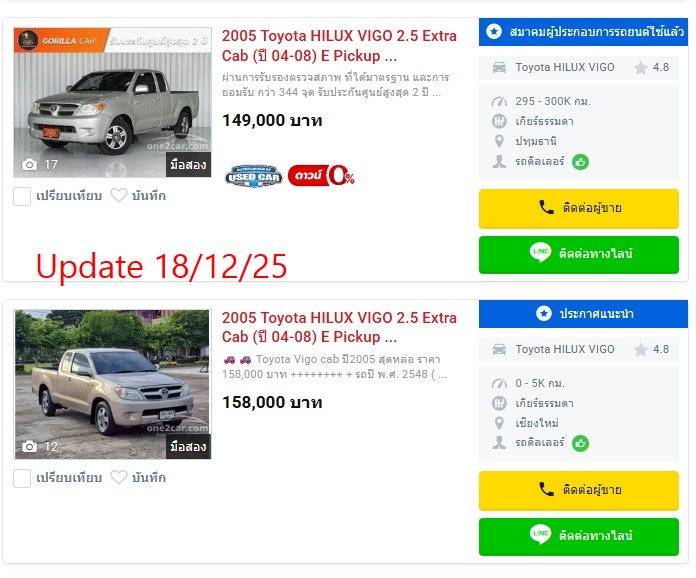Viewport: 696px width, 578px height.
Task: Click the Used Car association badge
Action: pos(253,176)
